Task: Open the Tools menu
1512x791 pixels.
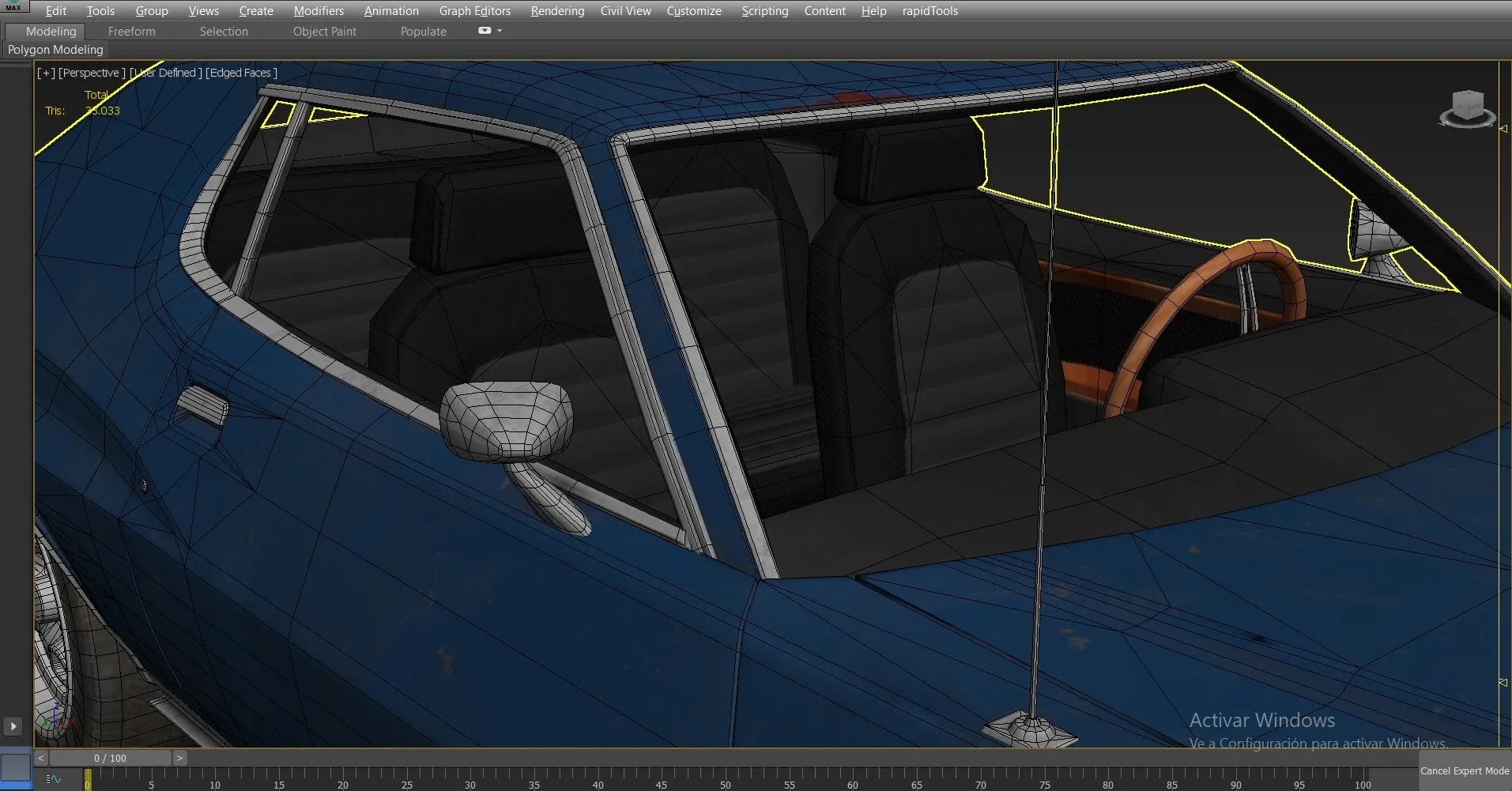Action: (100, 11)
